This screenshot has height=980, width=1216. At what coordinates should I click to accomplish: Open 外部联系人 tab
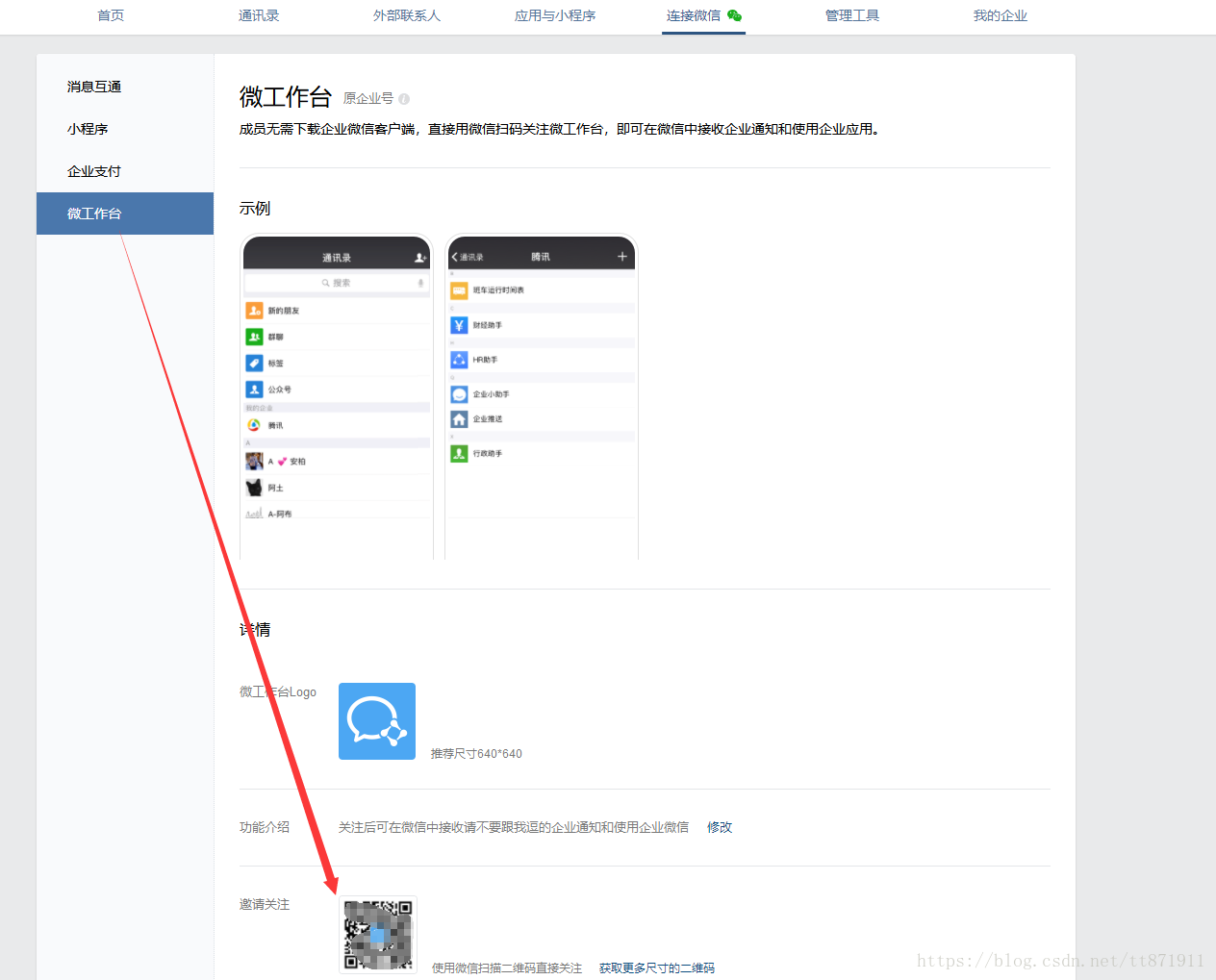pyautogui.click(x=407, y=15)
